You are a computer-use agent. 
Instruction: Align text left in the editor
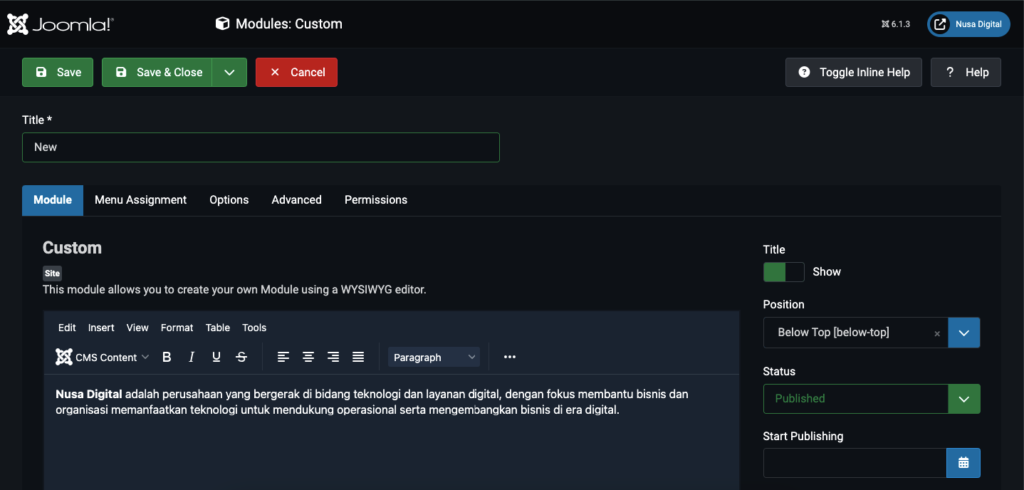point(283,357)
